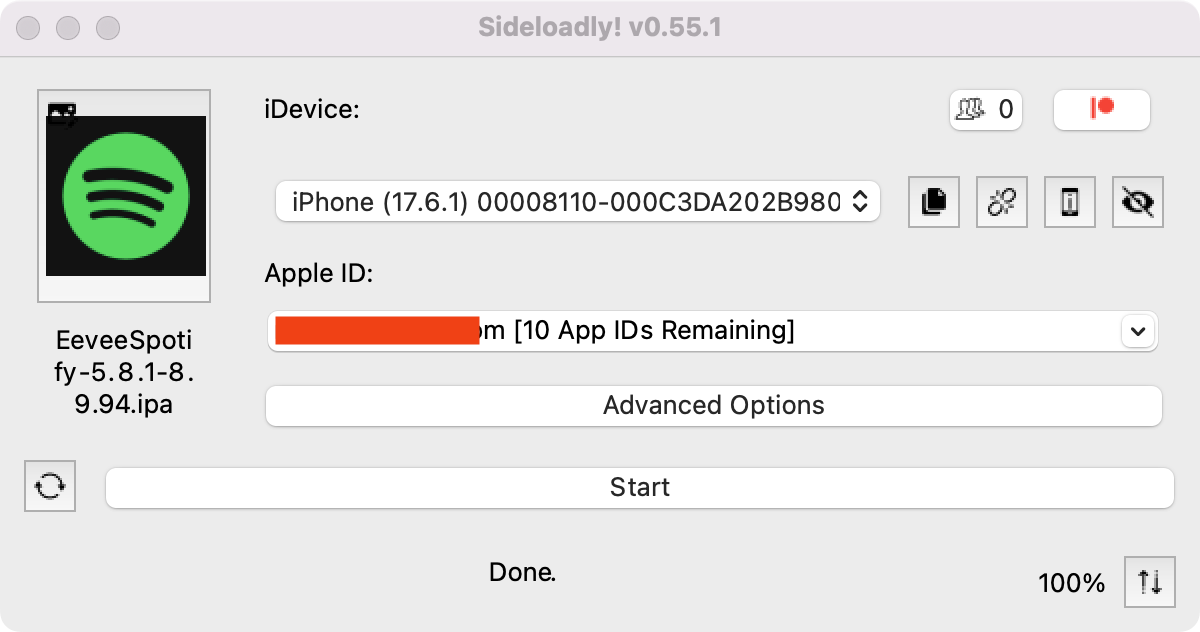Expand the iDevice selection dropdown
This screenshot has height=632, width=1200.
pyautogui.click(x=578, y=203)
